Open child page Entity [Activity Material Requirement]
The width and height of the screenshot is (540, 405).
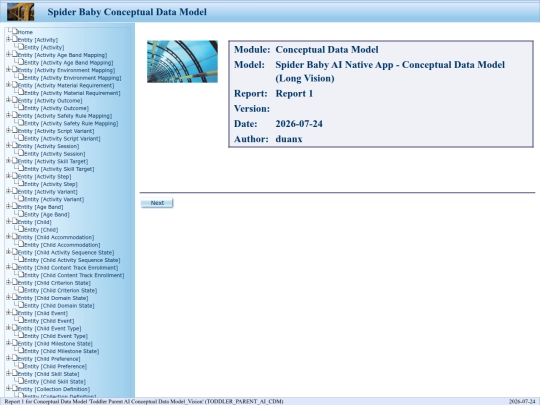72,93
